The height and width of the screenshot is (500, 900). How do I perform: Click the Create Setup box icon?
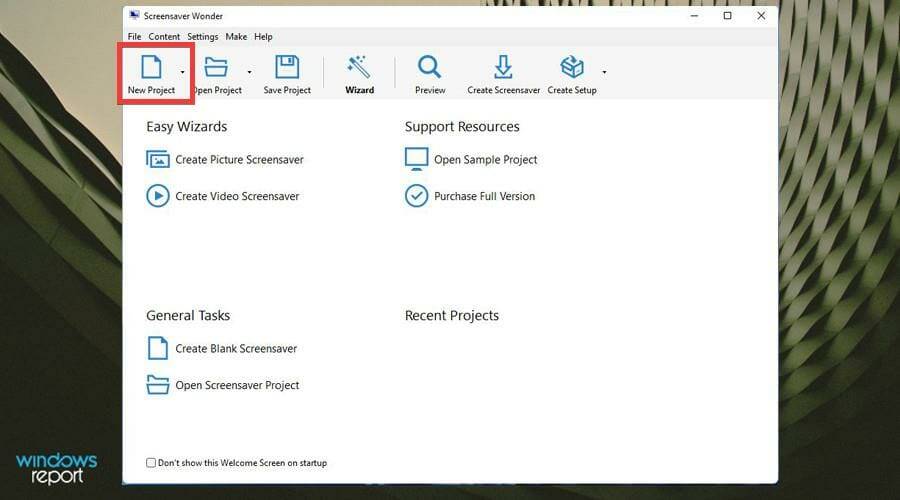click(x=572, y=67)
